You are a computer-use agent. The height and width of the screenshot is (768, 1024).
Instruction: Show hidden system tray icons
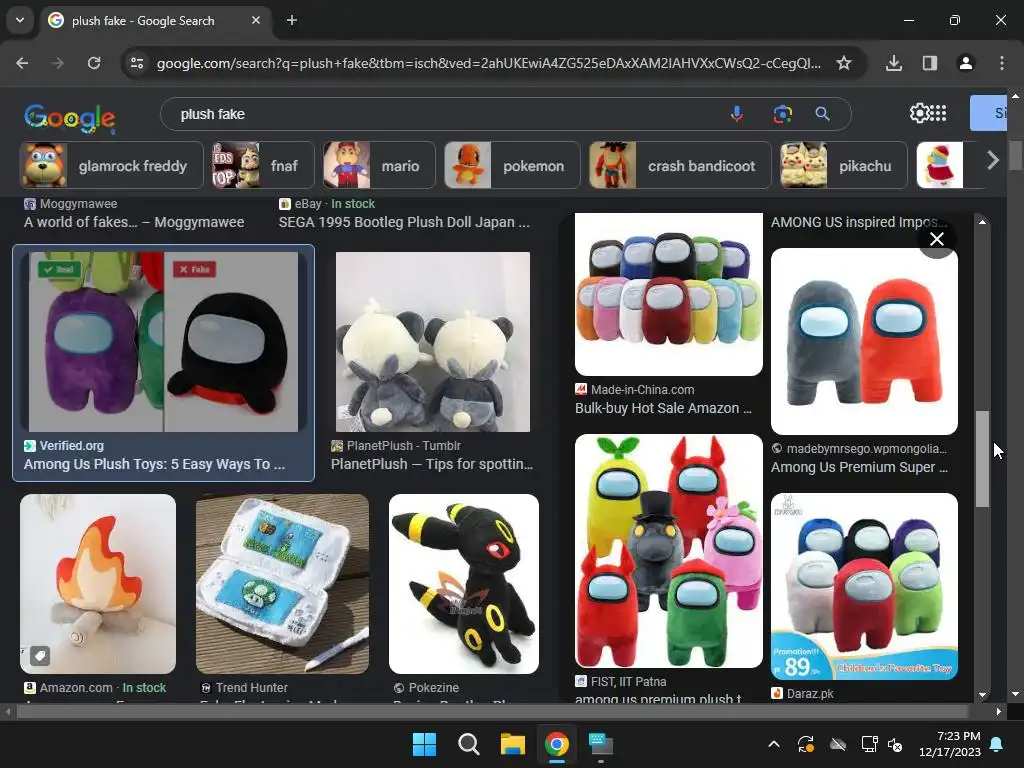[774, 744]
